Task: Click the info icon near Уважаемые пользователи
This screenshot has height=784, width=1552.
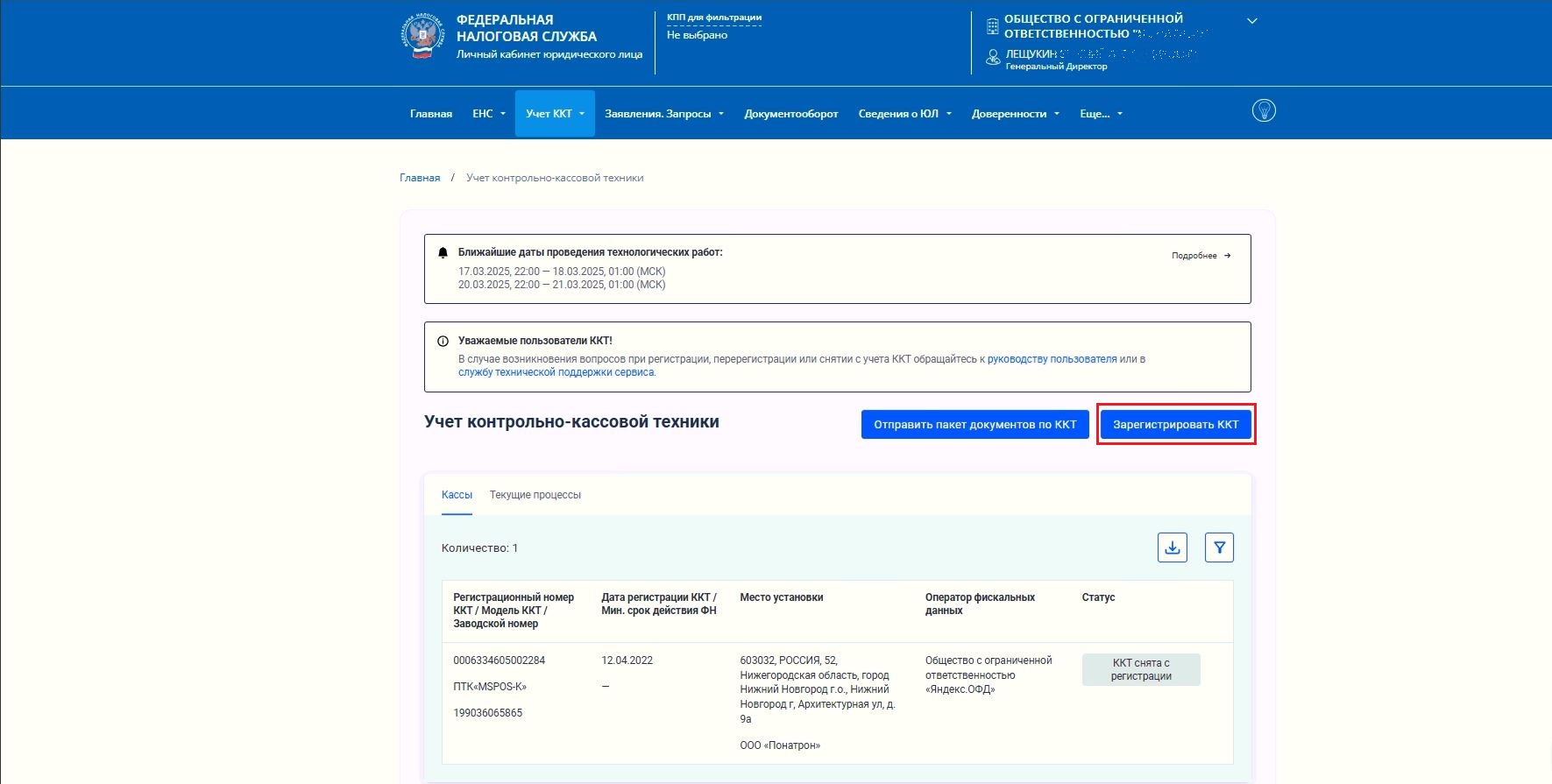Action: [443, 341]
